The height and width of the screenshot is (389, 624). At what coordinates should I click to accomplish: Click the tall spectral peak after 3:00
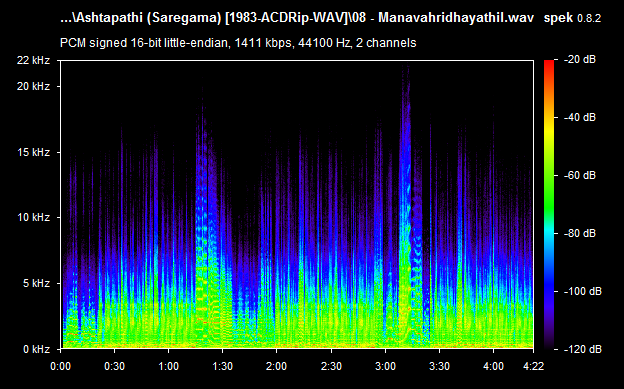pyautogui.click(x=406, y=199)
